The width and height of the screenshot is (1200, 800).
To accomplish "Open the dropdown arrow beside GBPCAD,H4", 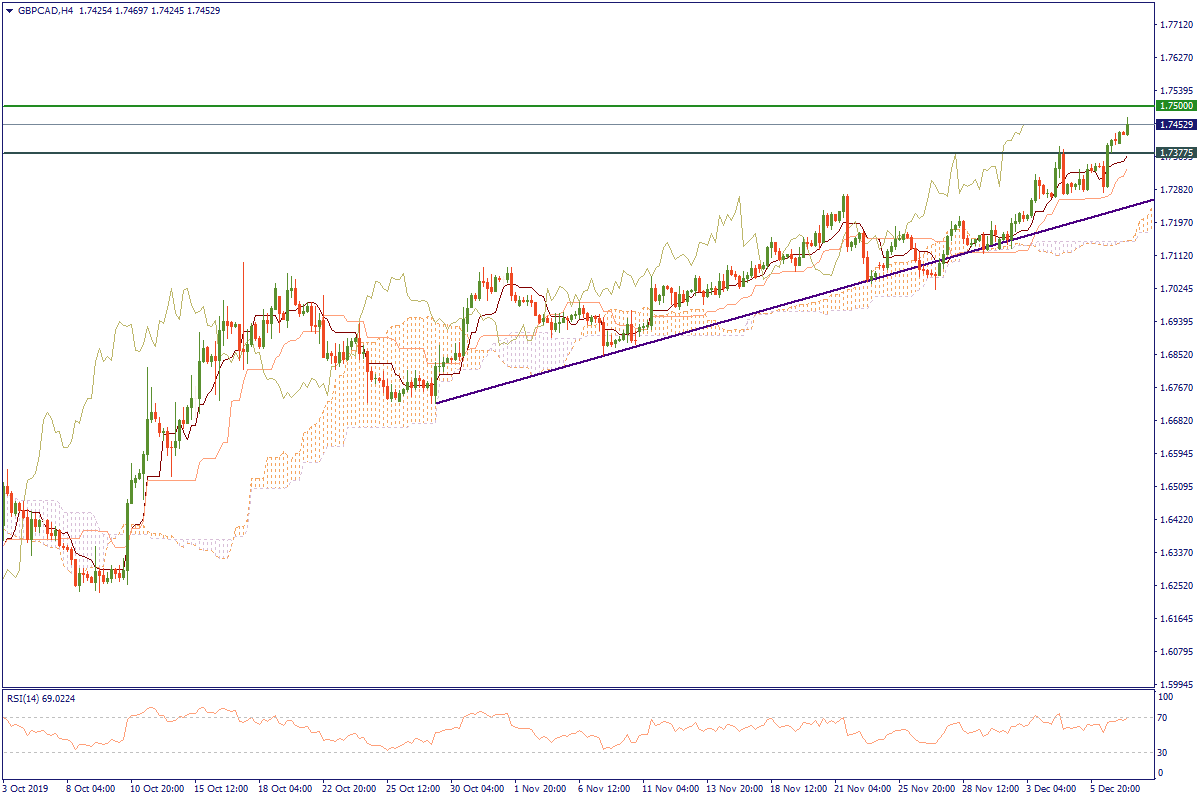I will (9, 10).
